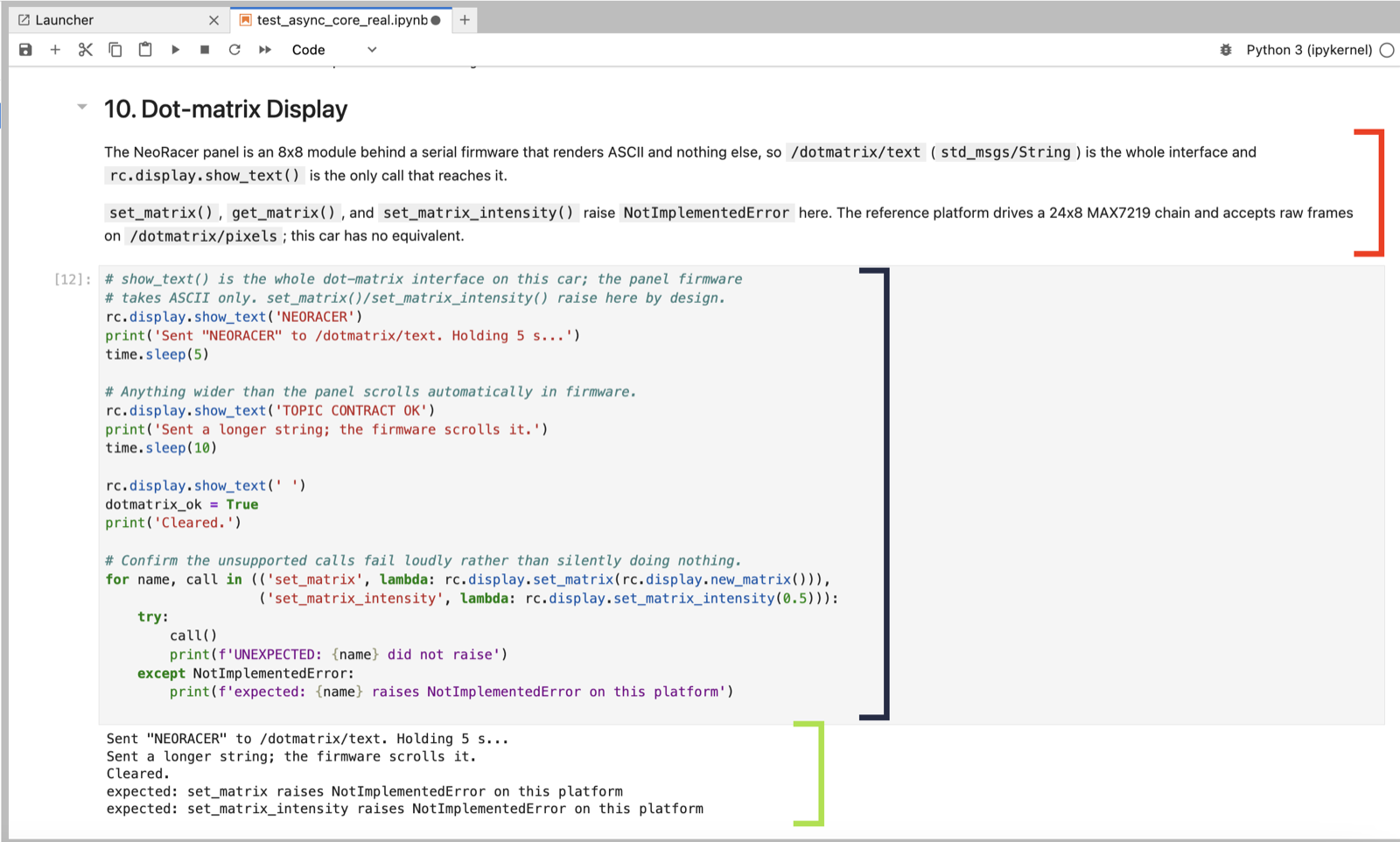
Task: Select the test_async_core_real.ipynb tab
Action: coord(342,20)
